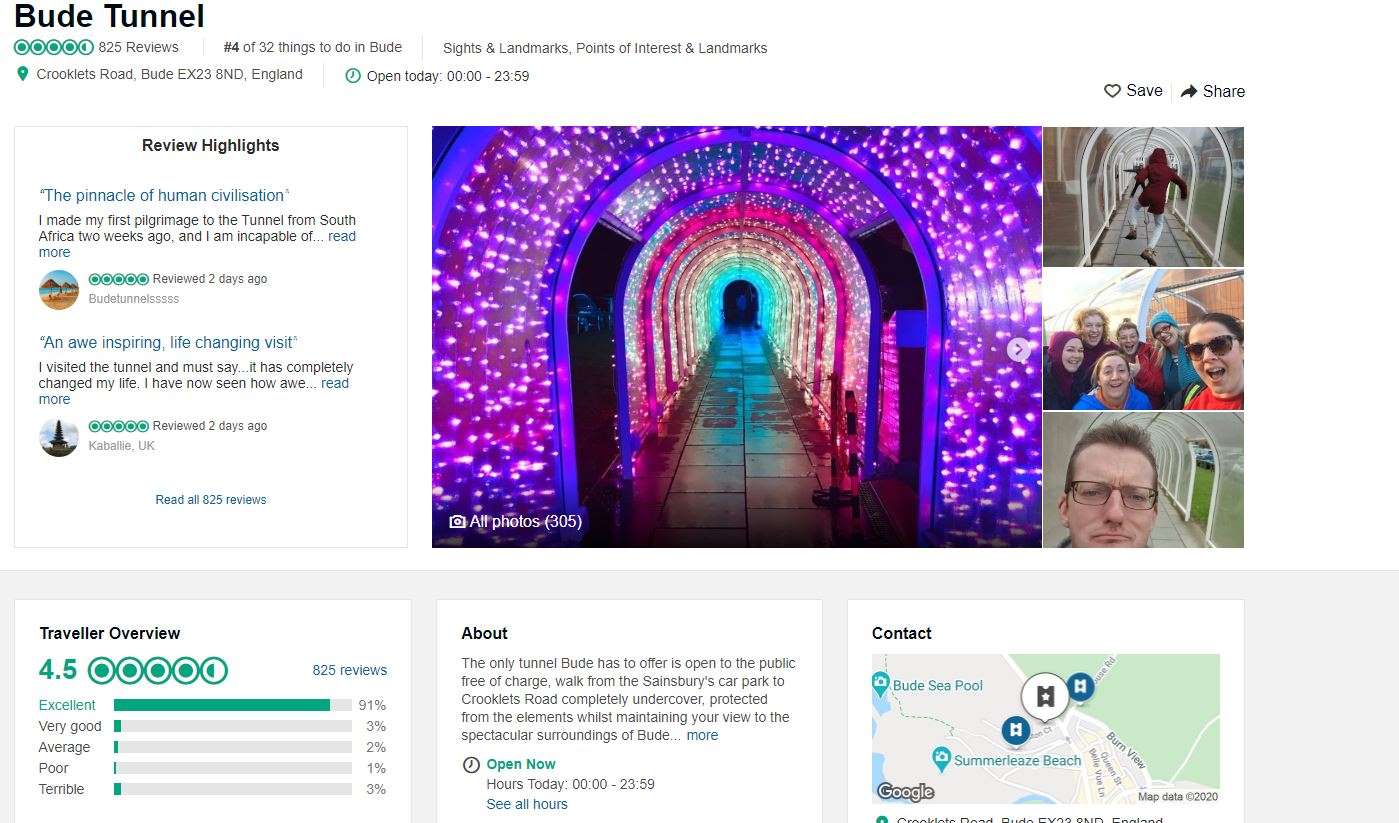Filter reviews by Poor rating
Viewport: 1399px width, 823px height.
(54, 768)
